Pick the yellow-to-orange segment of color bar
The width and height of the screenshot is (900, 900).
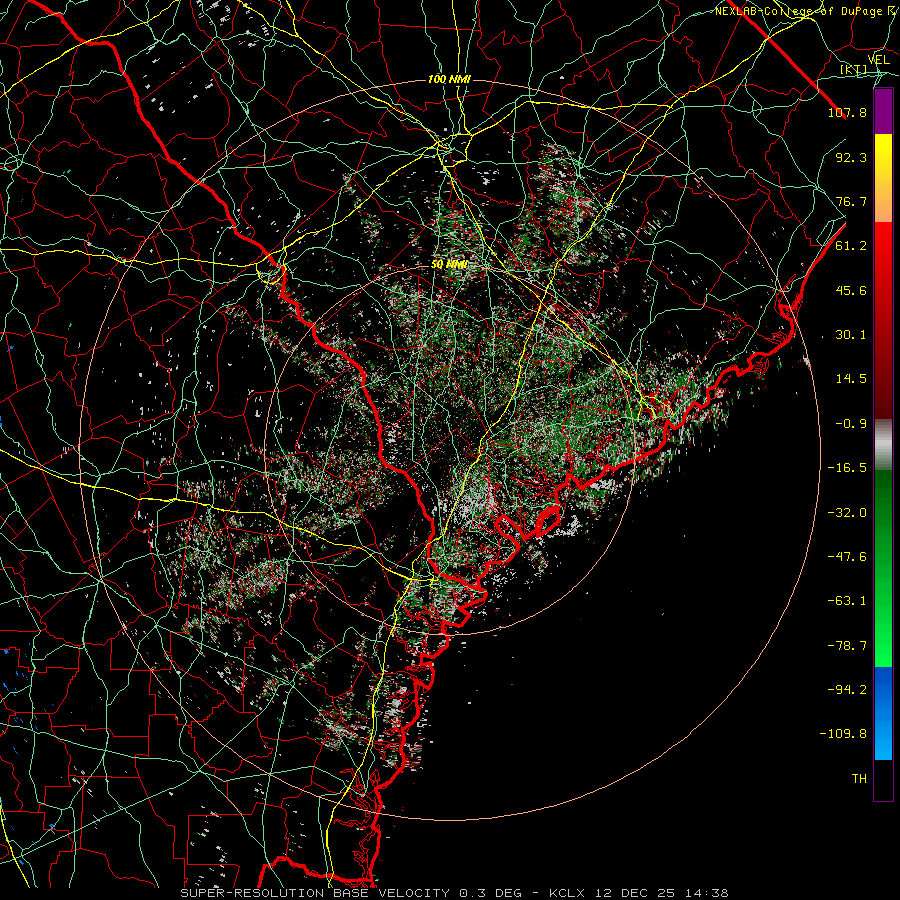click(883, 178)
